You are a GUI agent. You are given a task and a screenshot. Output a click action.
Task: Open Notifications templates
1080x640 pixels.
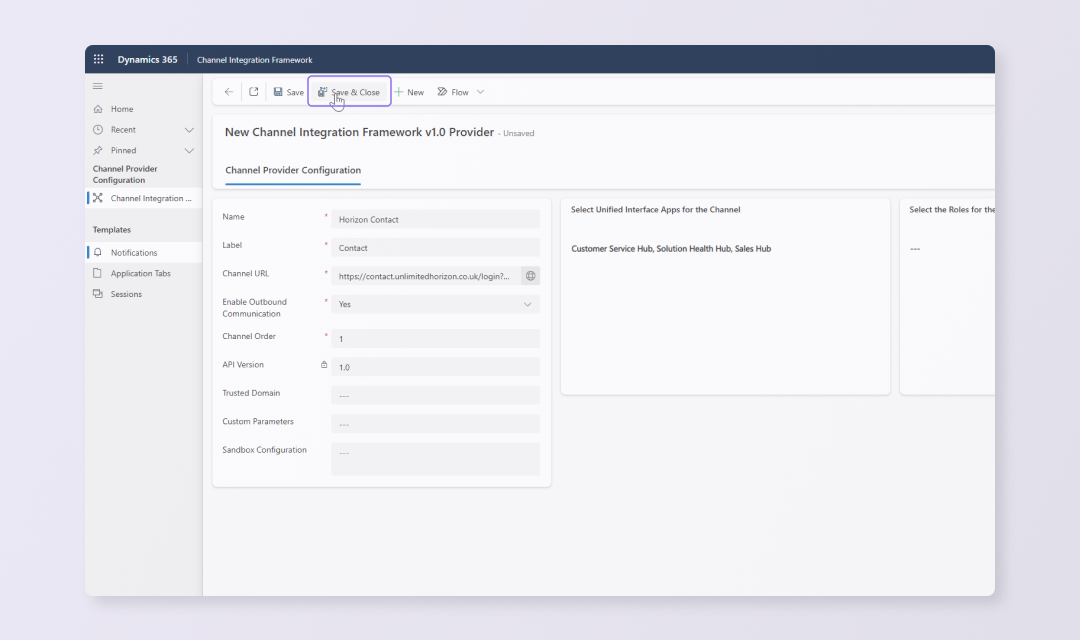click(133, 253)
